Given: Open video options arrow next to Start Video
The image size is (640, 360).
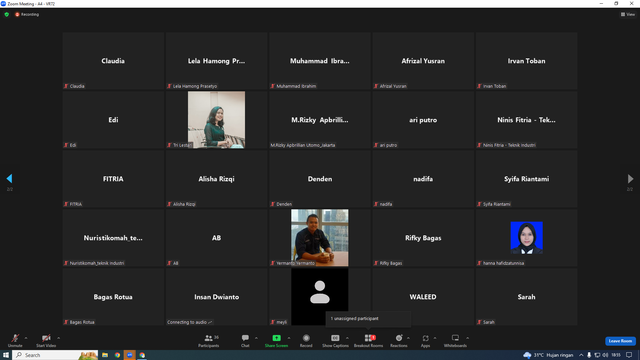Looking at the screenshot, I should click(58, 338).
